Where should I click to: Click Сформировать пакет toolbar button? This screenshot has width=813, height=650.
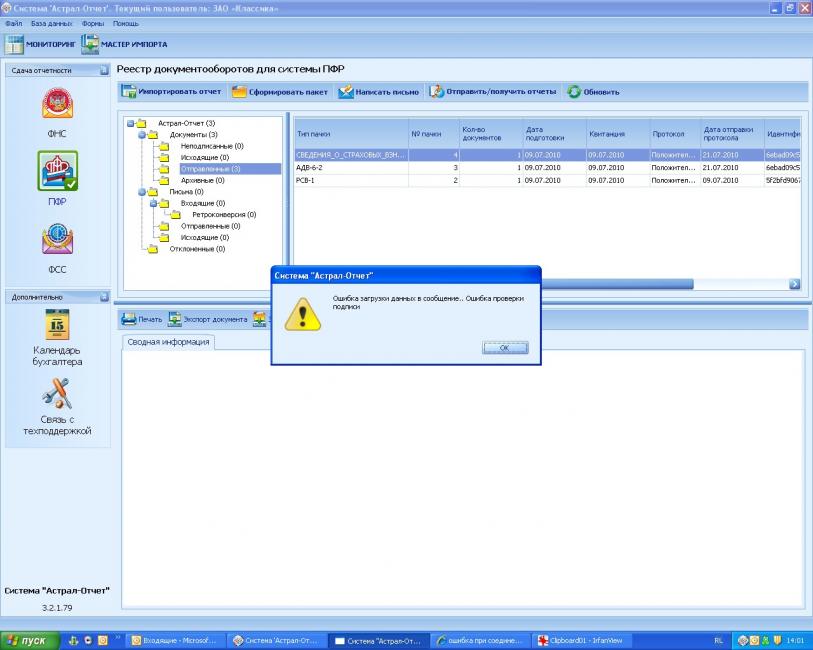[279, 92]
